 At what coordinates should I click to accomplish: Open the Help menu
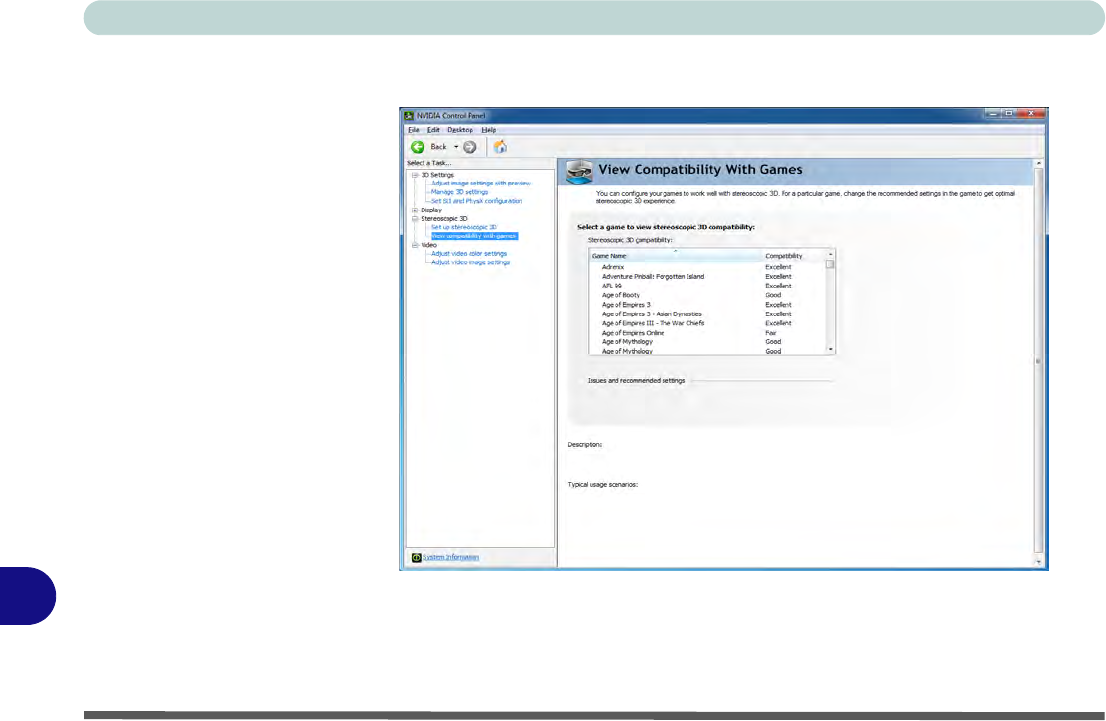click(x=488, y=130)
